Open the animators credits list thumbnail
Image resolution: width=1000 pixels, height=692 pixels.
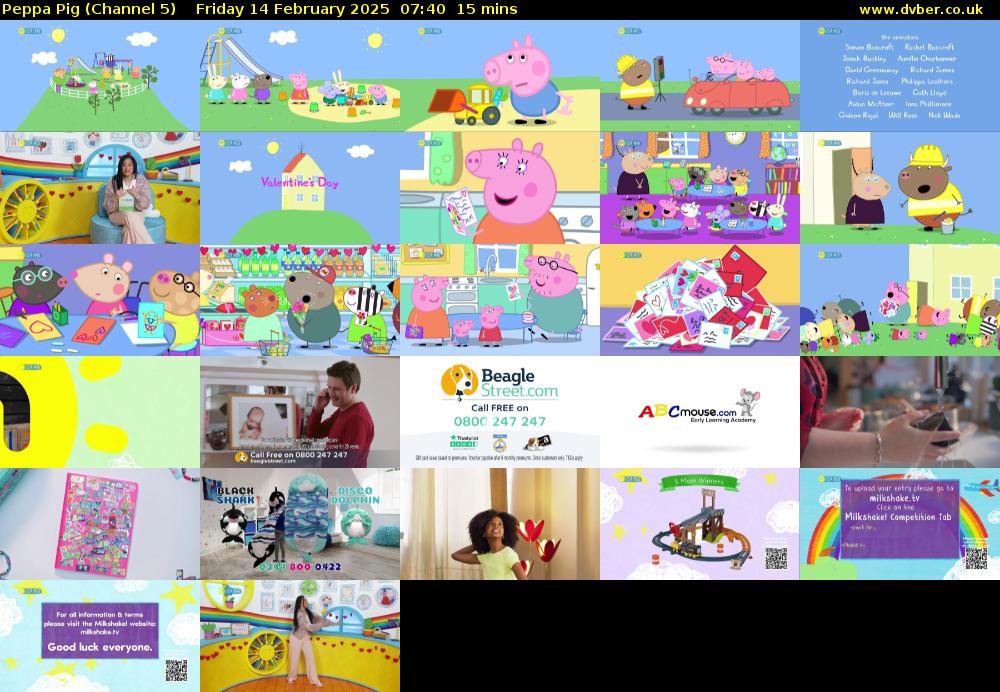899,76
